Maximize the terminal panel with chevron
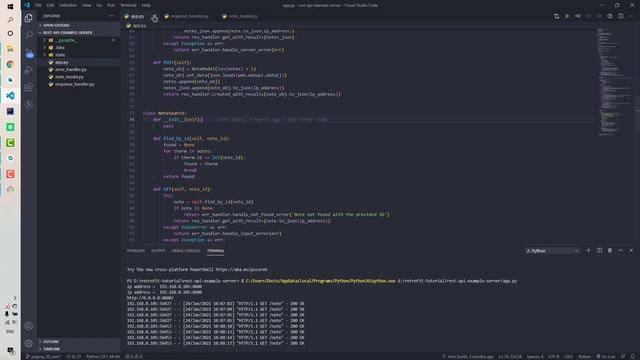Screen dimensions: 640x360 (x=620, y=251)
